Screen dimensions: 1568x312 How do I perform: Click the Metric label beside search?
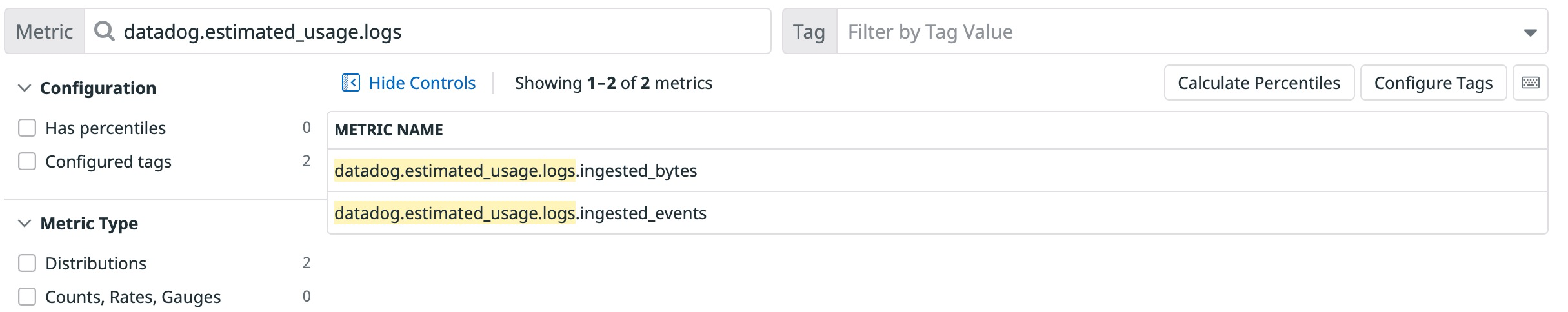[x=45, y=31]
